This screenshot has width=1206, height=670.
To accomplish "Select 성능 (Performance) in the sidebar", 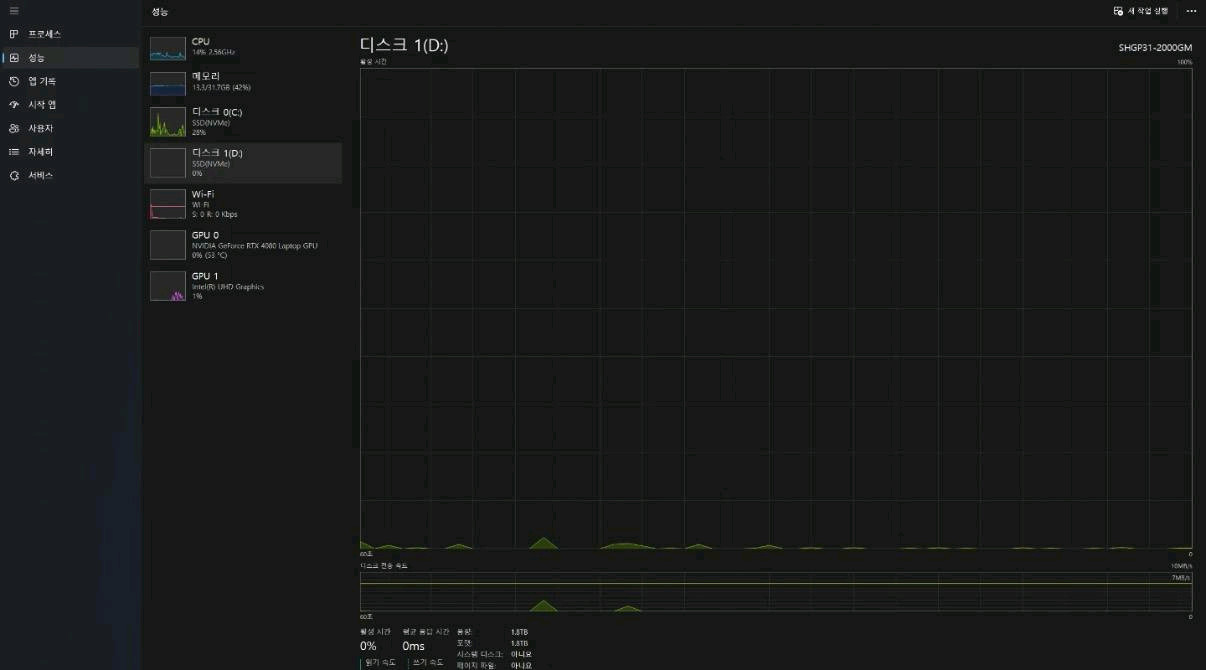I will pos(40,57).
